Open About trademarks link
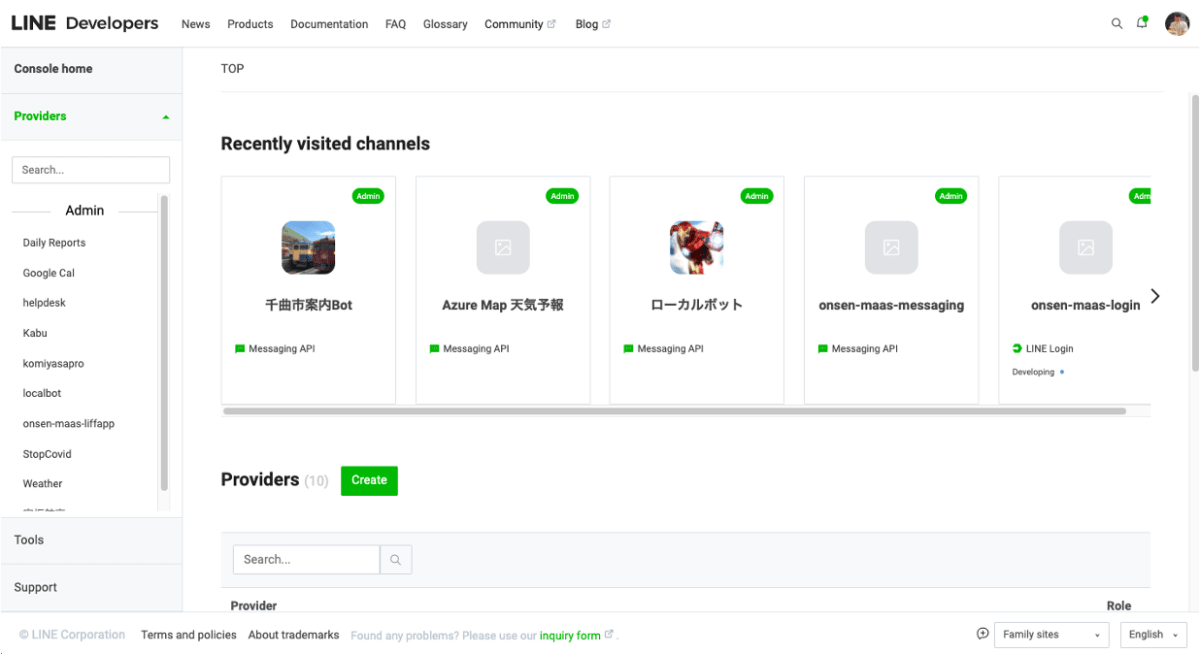 [x=294, y=635]
